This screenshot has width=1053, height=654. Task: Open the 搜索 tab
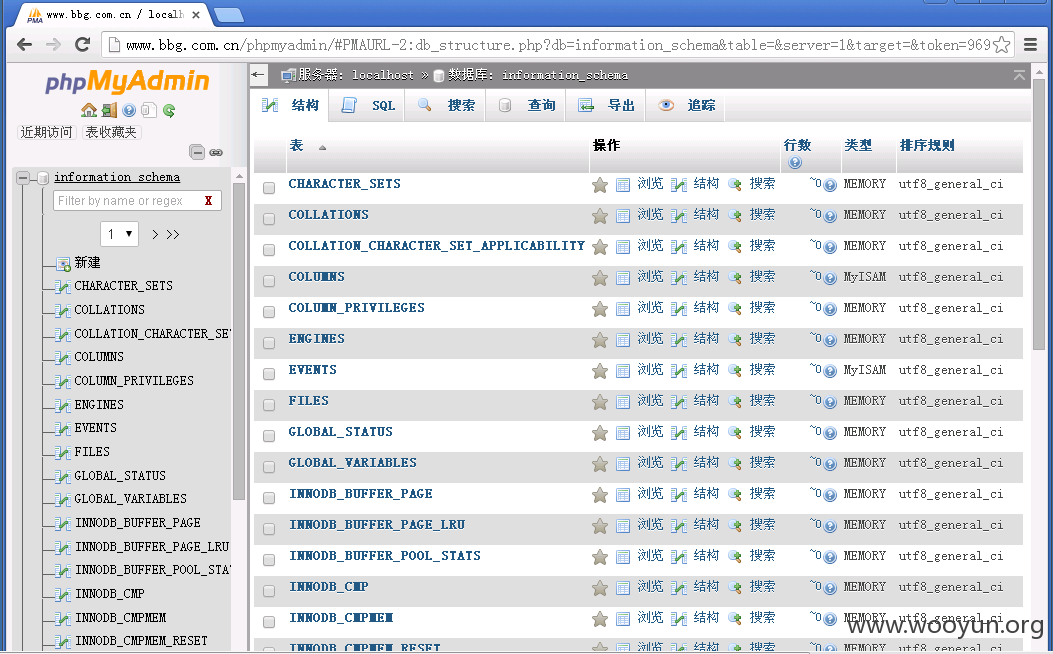[x=445, y=105]
